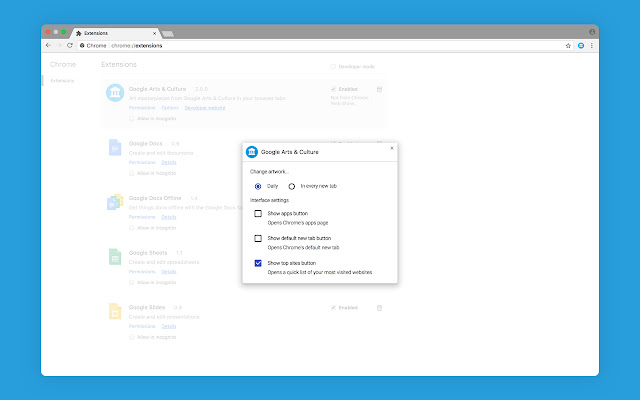Close the Google Arts & Culture dialog

click(x=392, y=148)
